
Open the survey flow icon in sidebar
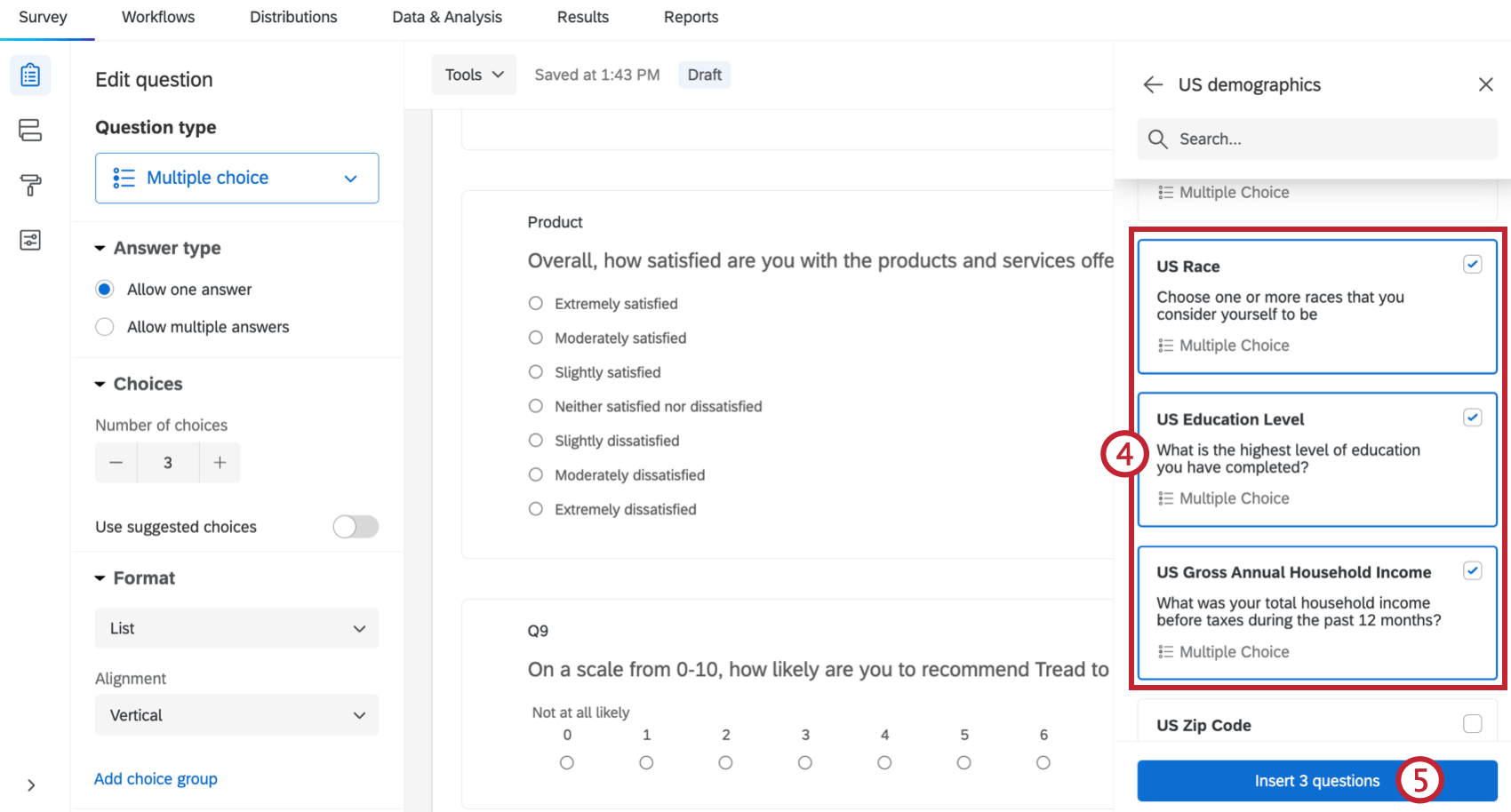pos(30,130)
